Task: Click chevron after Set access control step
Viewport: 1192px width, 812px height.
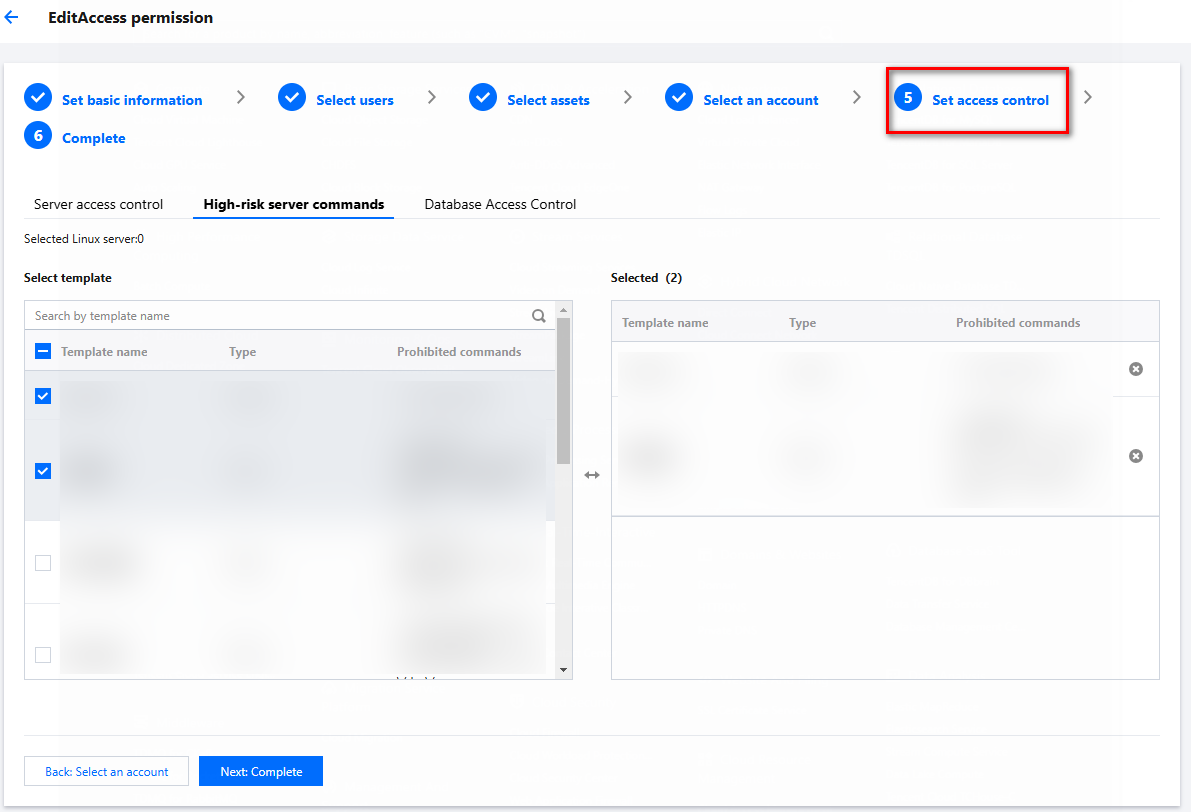Action: pyautogui.click(x=1088, y=98)
